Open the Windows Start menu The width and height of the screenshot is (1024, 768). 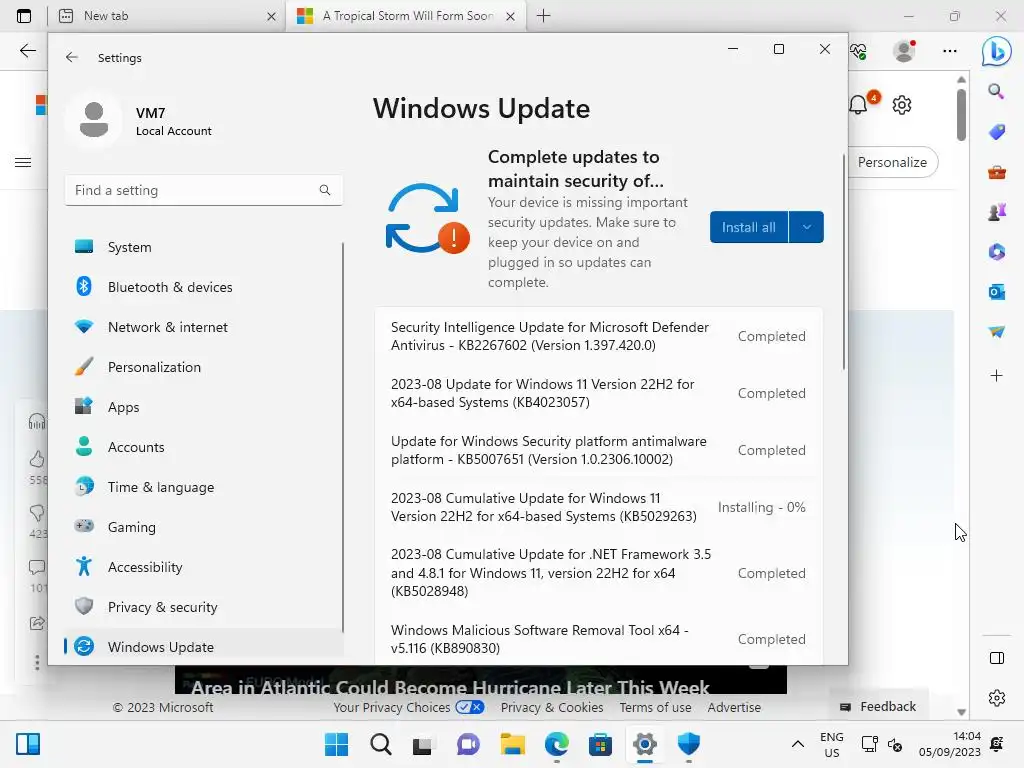[336, 744]
